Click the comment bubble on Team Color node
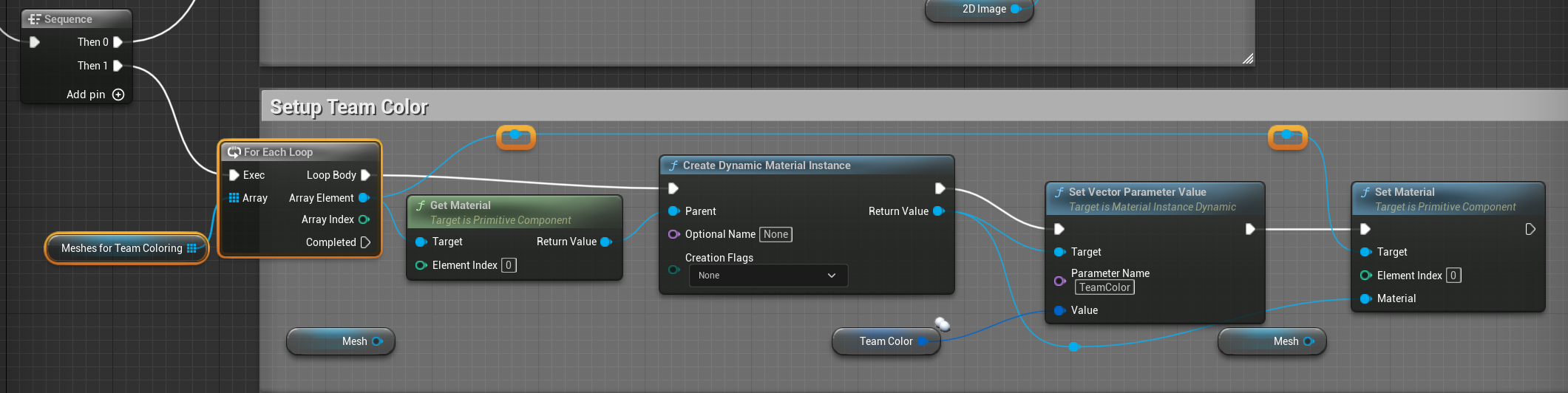 point(943,324)
